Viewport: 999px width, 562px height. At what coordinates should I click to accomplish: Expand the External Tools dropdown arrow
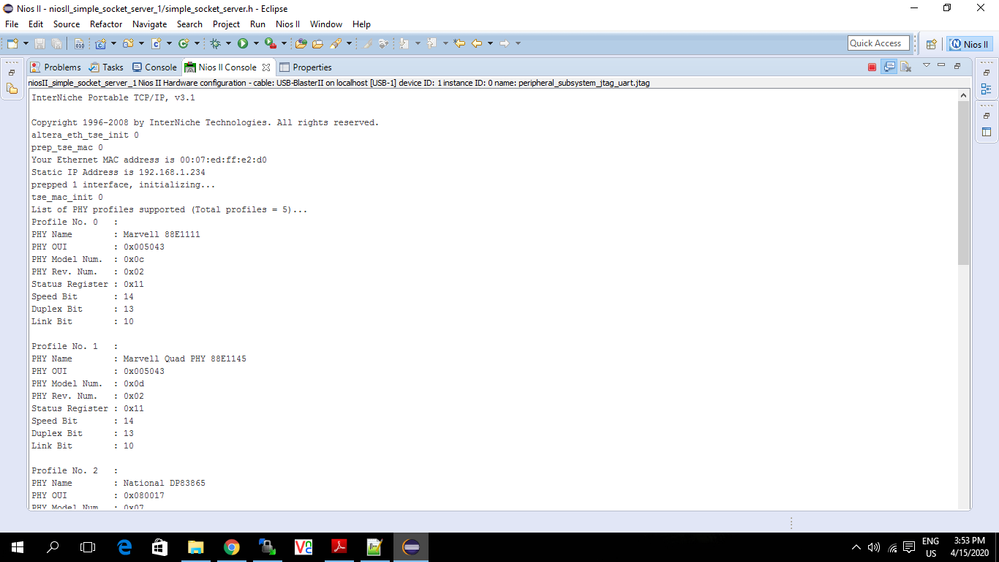click(x=284, y=43)
